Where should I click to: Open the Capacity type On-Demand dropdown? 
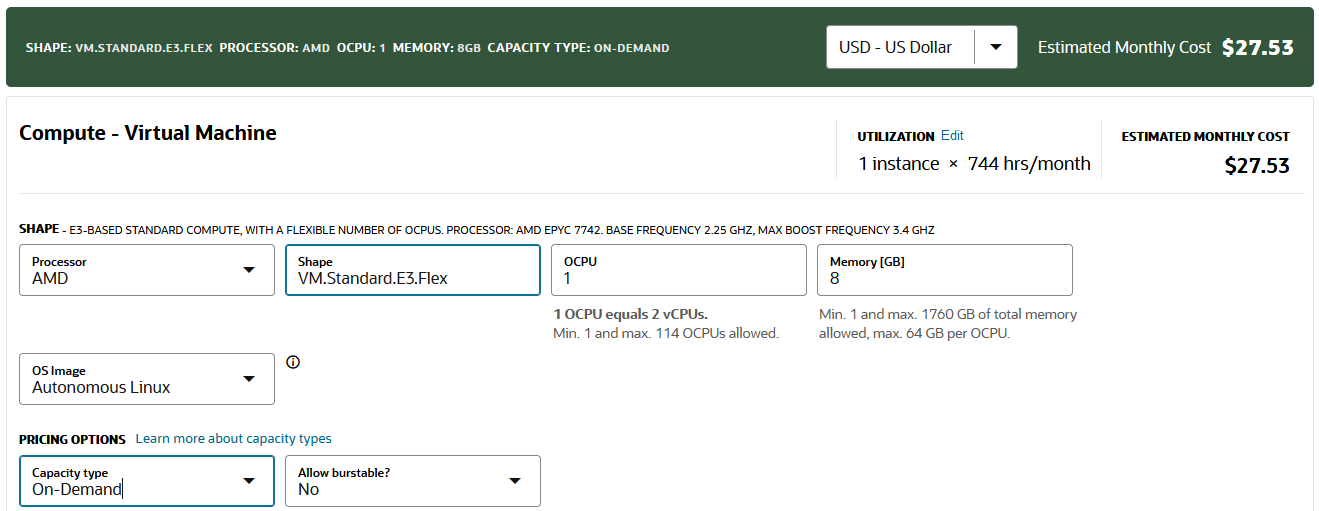pyautogui.click(x=147, y=481)
